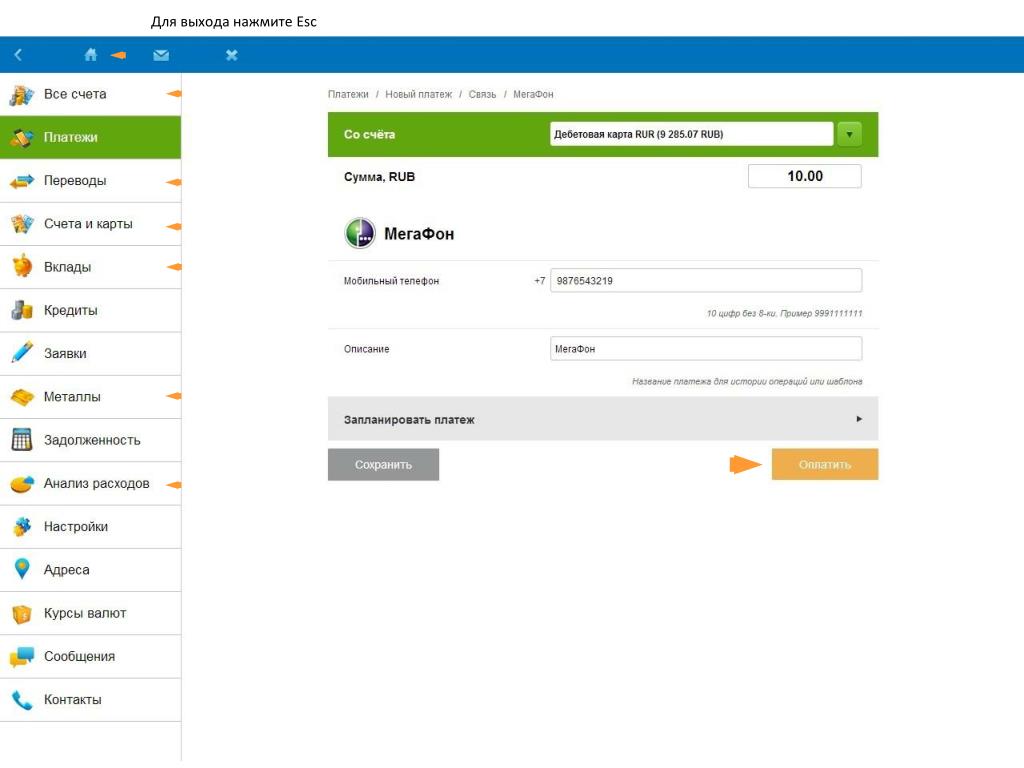
Task: Go to Счета и карты
Action: 91,224
